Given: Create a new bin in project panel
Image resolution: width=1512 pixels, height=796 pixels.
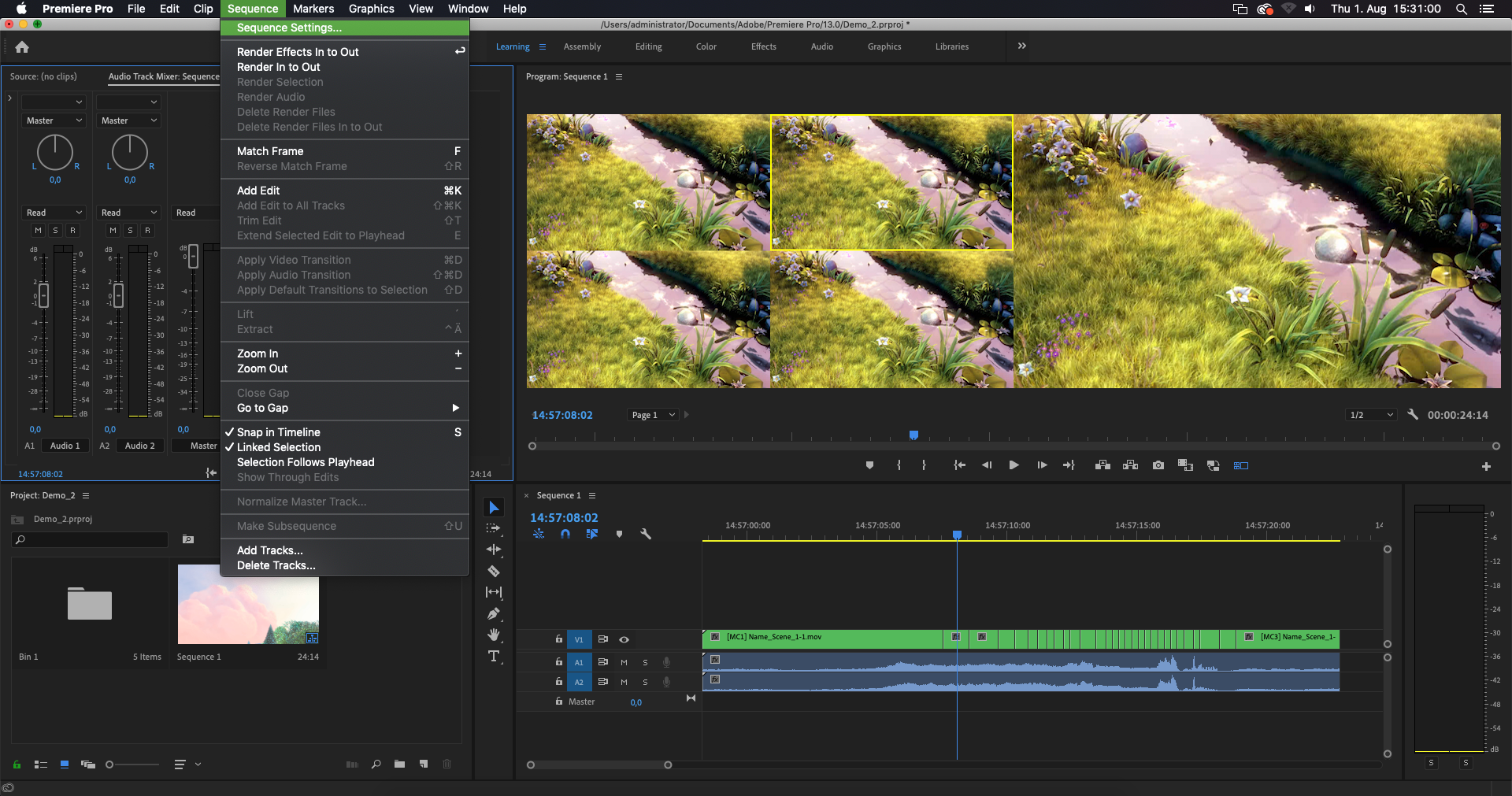Looking at the screenshot, I should tap(400, 765).
